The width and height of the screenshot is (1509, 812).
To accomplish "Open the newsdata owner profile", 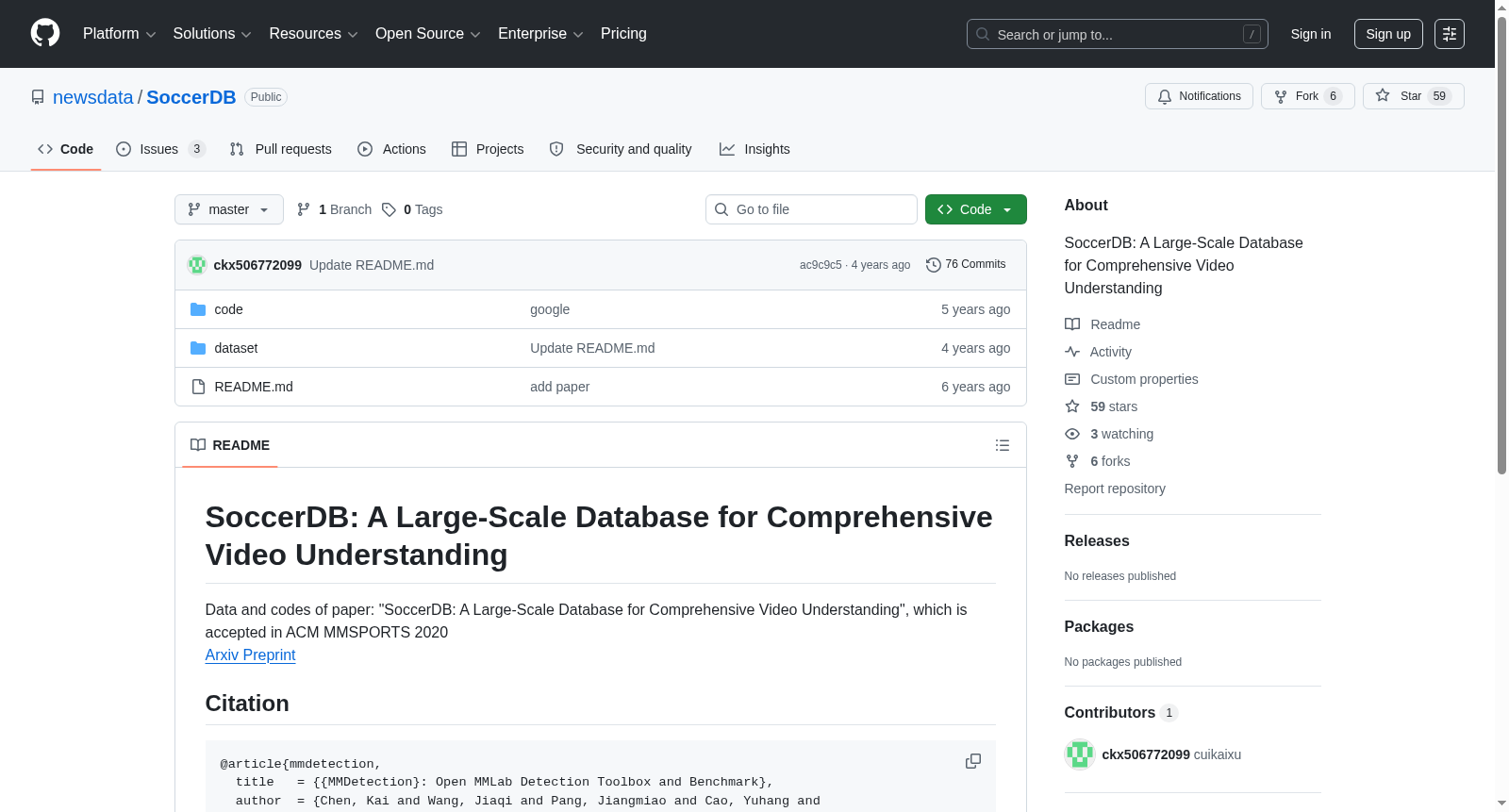I will coord(93,97).
